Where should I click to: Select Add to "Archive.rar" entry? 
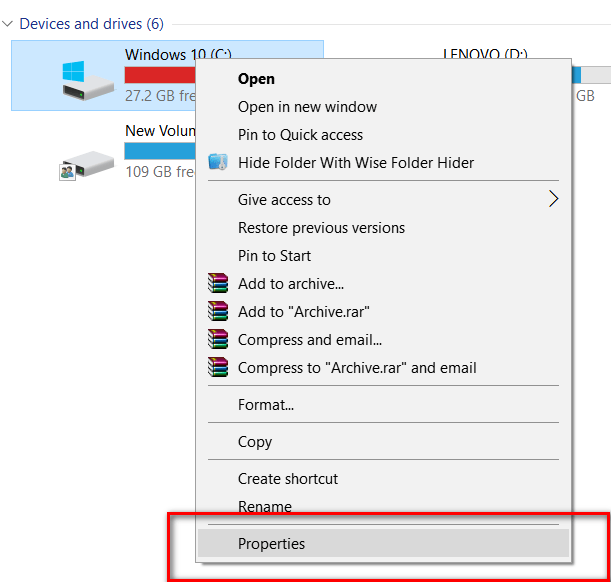(383, 312)
